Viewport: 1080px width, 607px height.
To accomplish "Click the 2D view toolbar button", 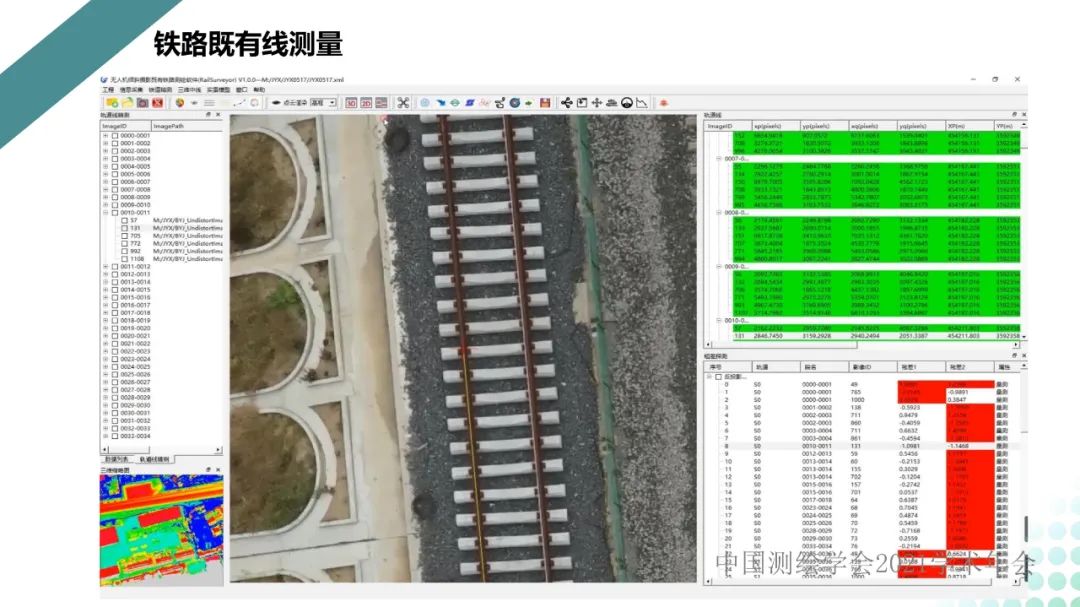I will coord(366,102).
